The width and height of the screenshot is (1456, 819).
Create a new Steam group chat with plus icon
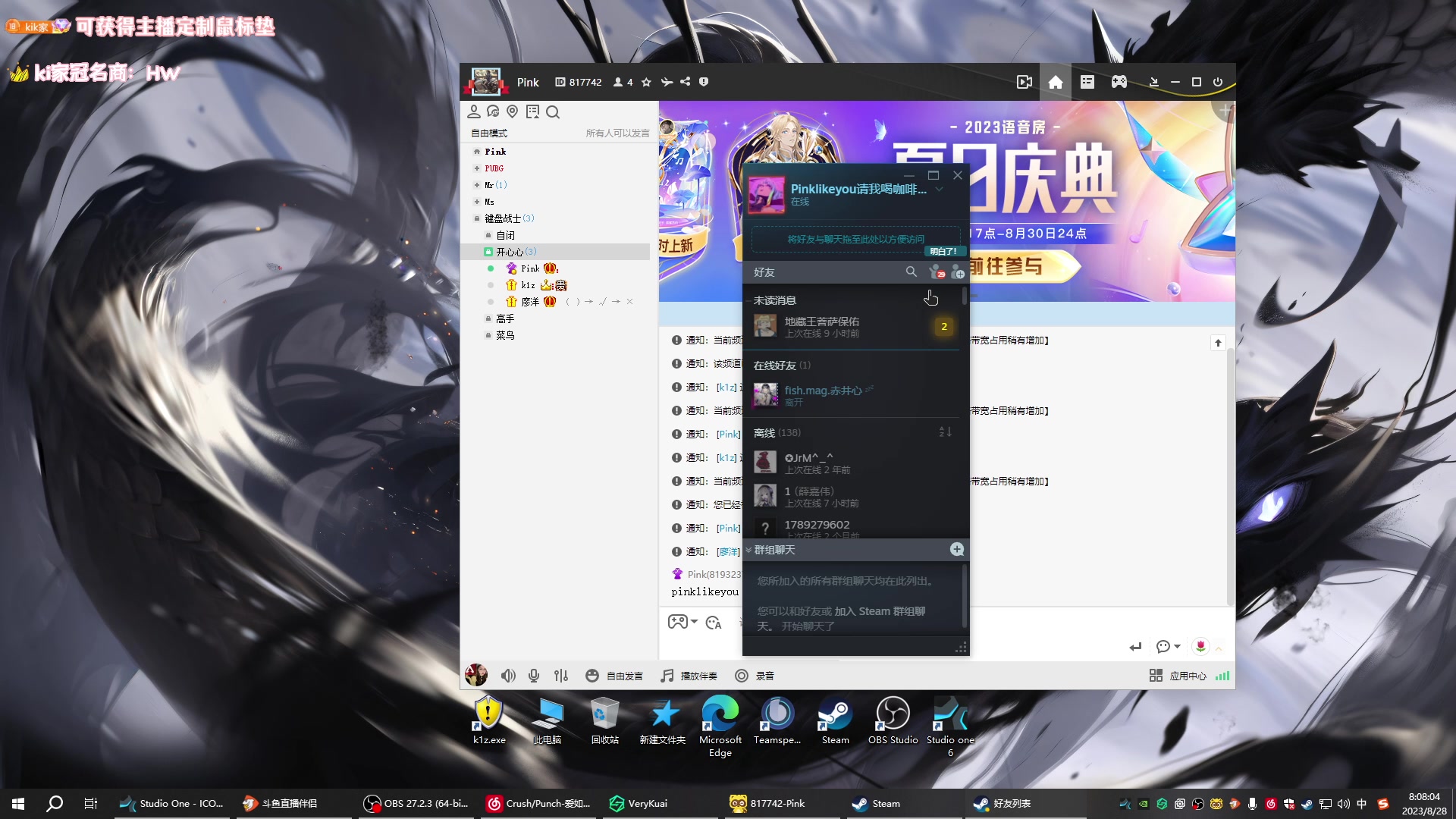[x=957, y=549]
